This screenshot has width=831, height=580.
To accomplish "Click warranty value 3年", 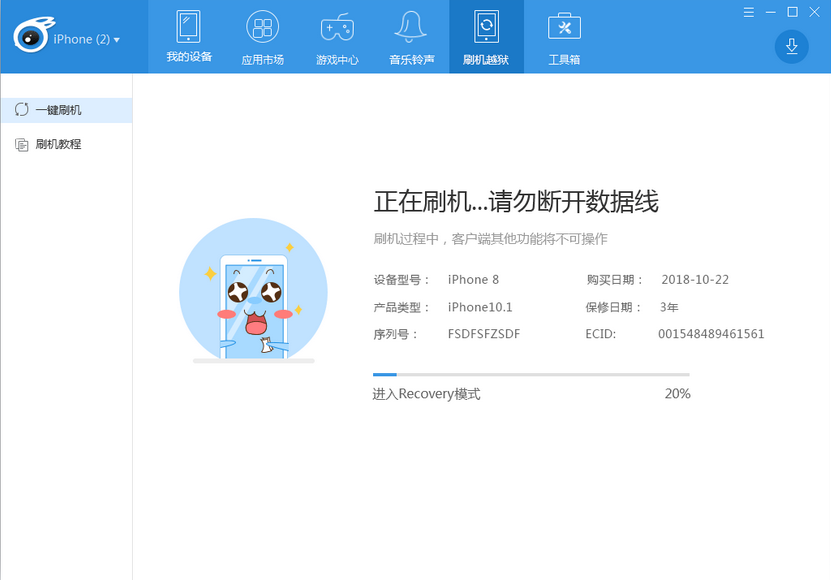I will (669, 307).
